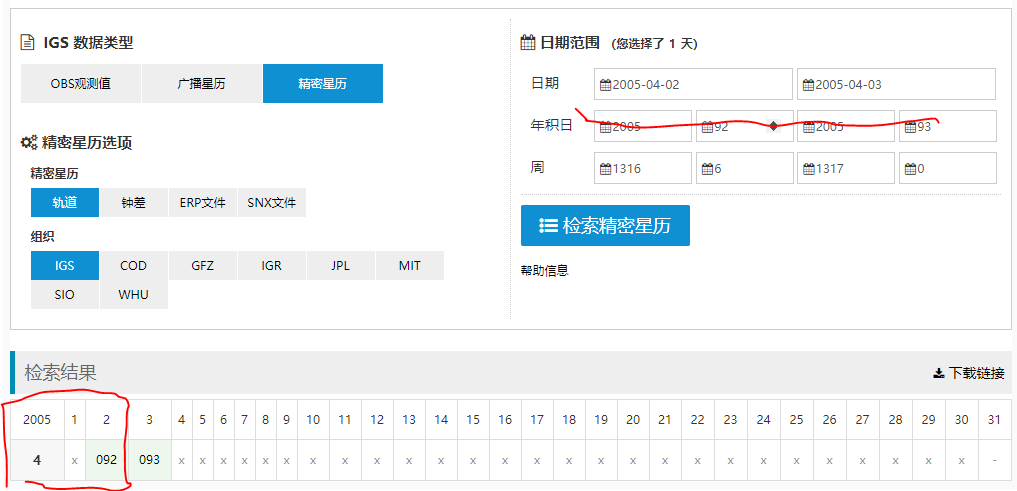
Task: Click the x cell under day 25
Action: (x=796, y=460)
